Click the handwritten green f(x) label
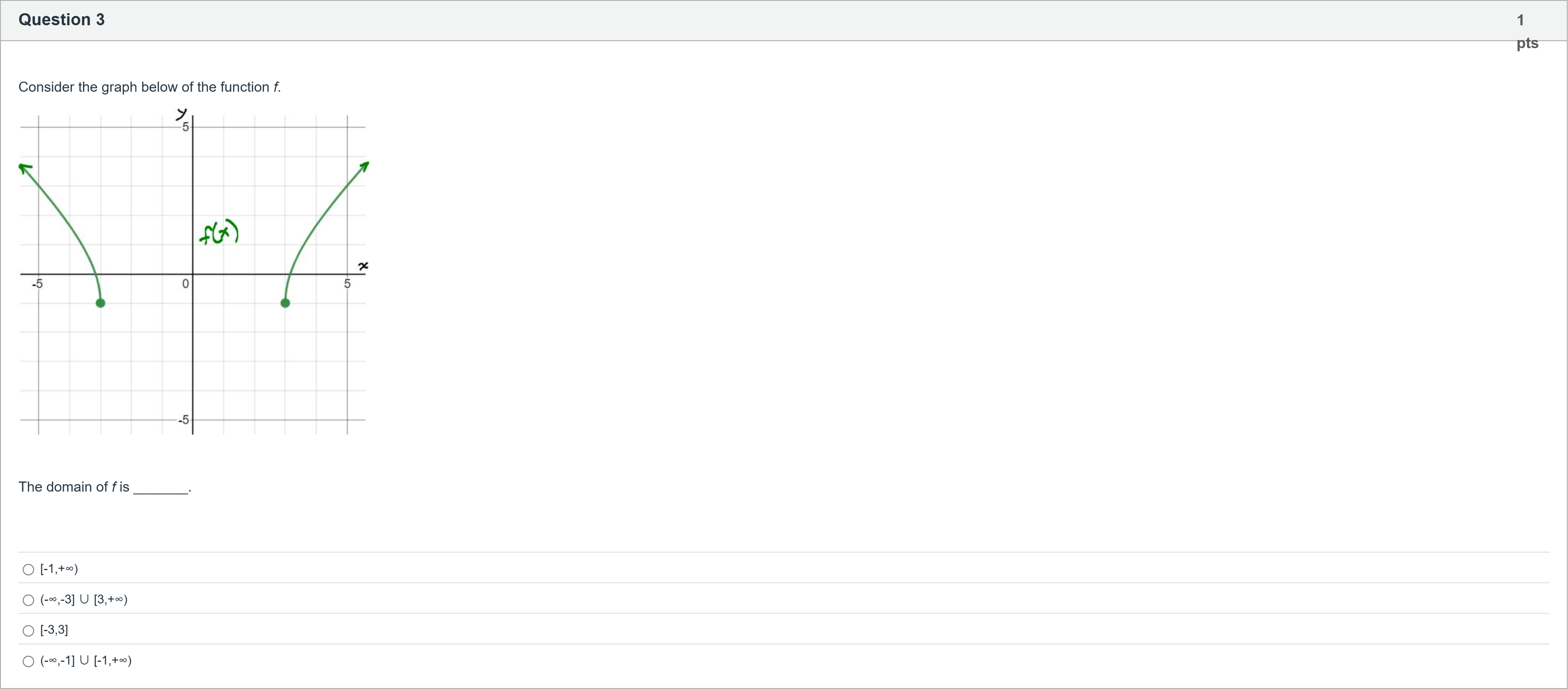The height and width of the screenshot is (689, 1568). pyautogui.click(x=218, y=232)
